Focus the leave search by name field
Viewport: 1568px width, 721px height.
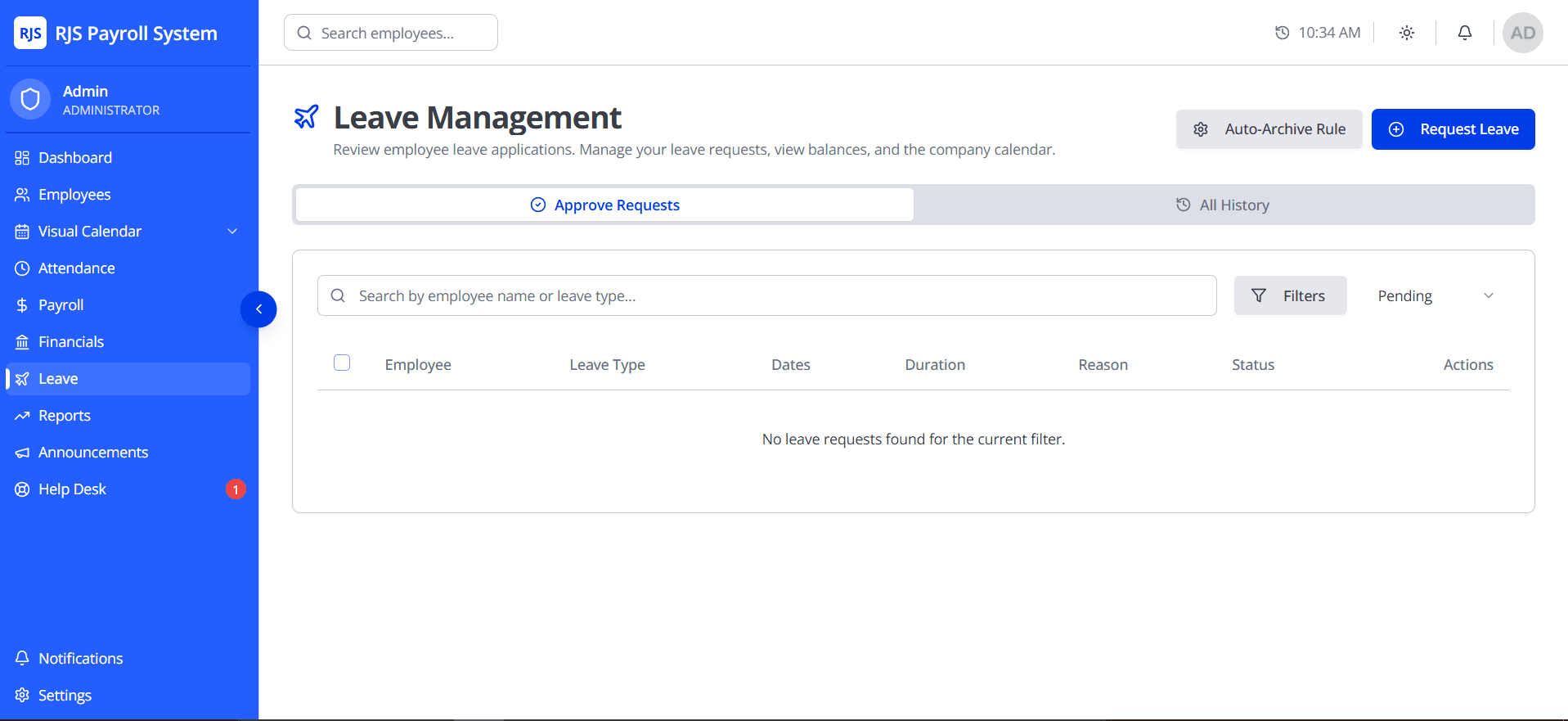tap(767, 295)
